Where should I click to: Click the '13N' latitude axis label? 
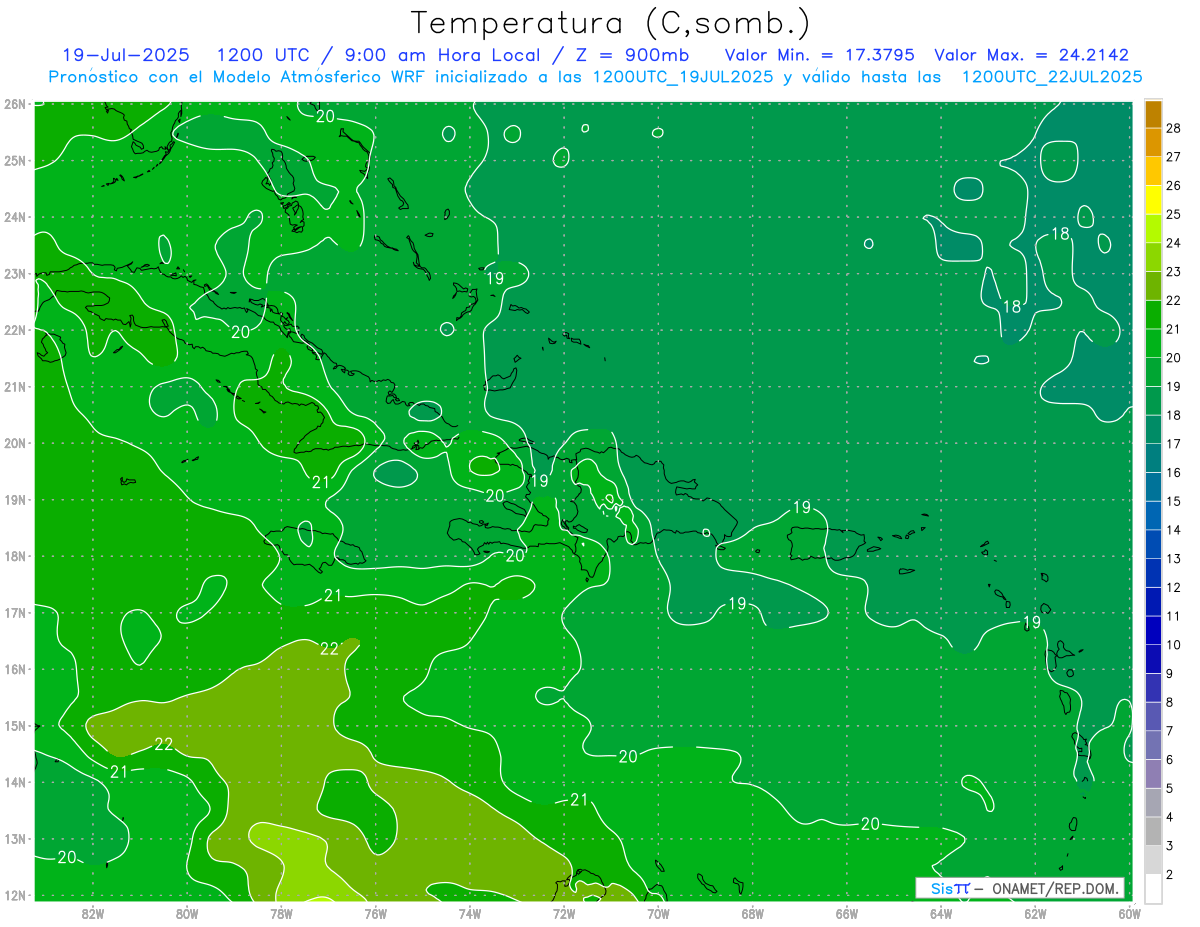(14, 839)
